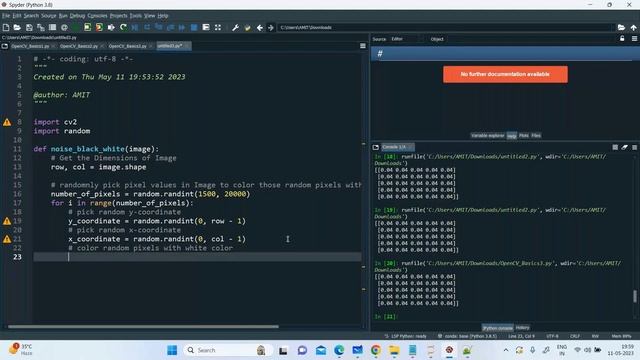Open the PYTHONPATH manager icon
This screenshot has height=360, width=640.
coord(247,27)
